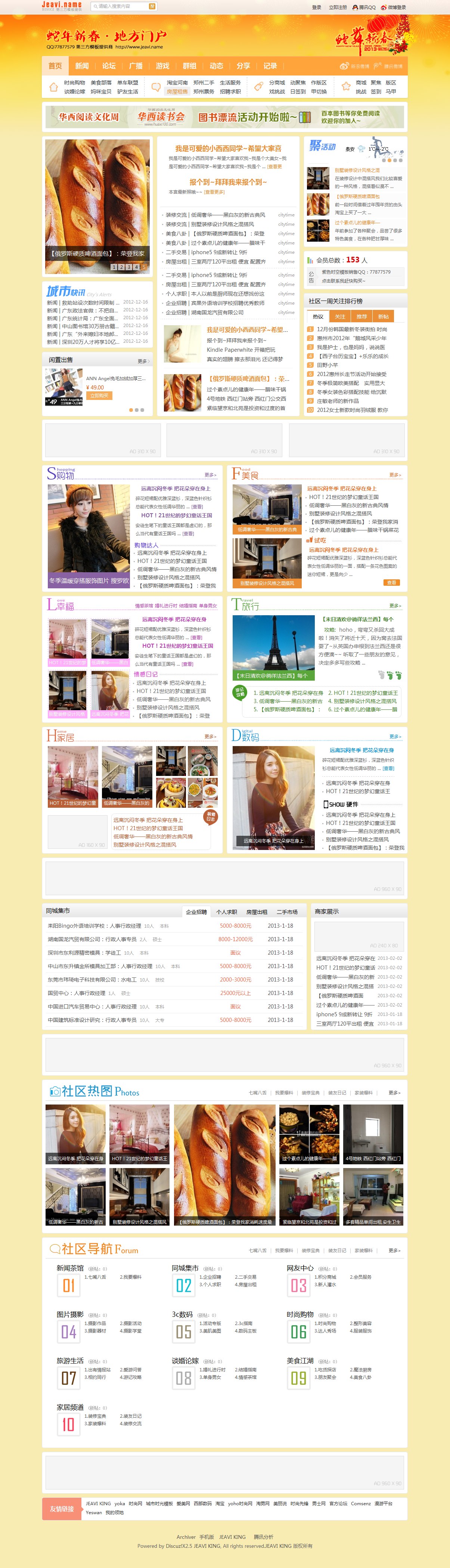The height and width of the screenshot is (1568, 450).
Task: Open the 房屋租售 highlighted link
Action: pyautogui.click(x=177, y=91)
